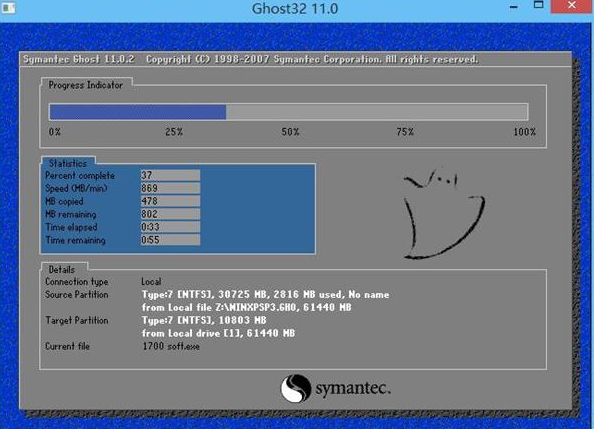594x429 pixels.
Task: Click the blue filled part of progress bar
Action: click(138, 112)
